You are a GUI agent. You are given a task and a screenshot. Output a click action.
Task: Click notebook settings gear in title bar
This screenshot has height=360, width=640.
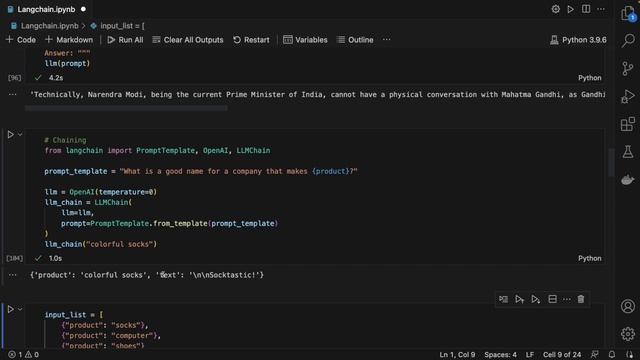coord(556,9)
